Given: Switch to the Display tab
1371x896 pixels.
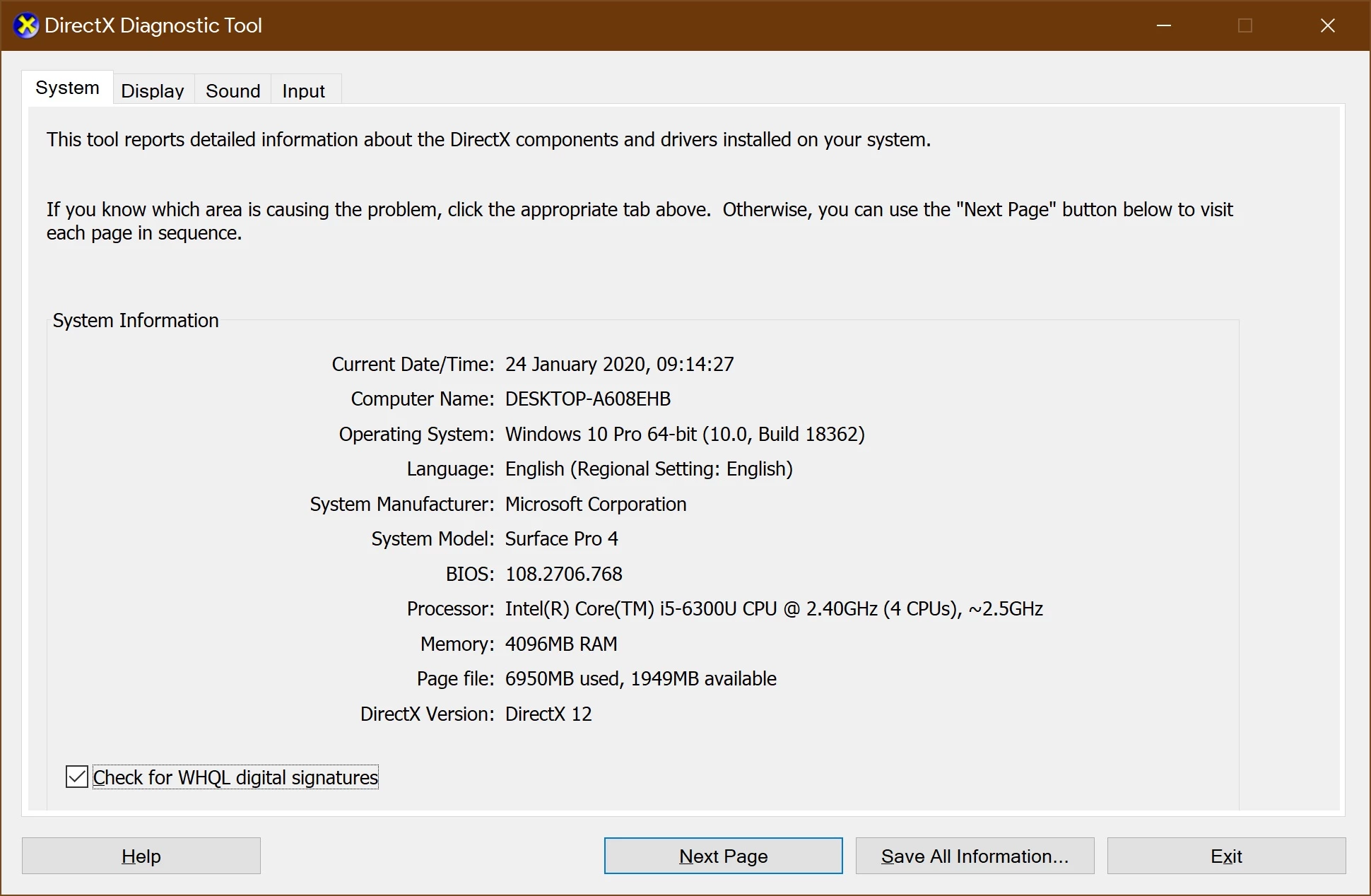Looking at the screenshot, I should pyautogui.click(x=152, y=91).
